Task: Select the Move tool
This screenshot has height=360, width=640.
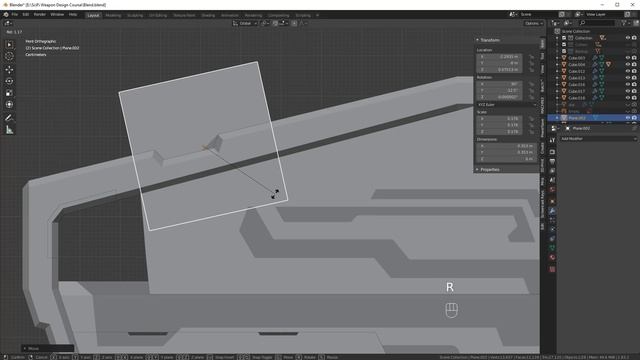Action: [x=9, y=69]
